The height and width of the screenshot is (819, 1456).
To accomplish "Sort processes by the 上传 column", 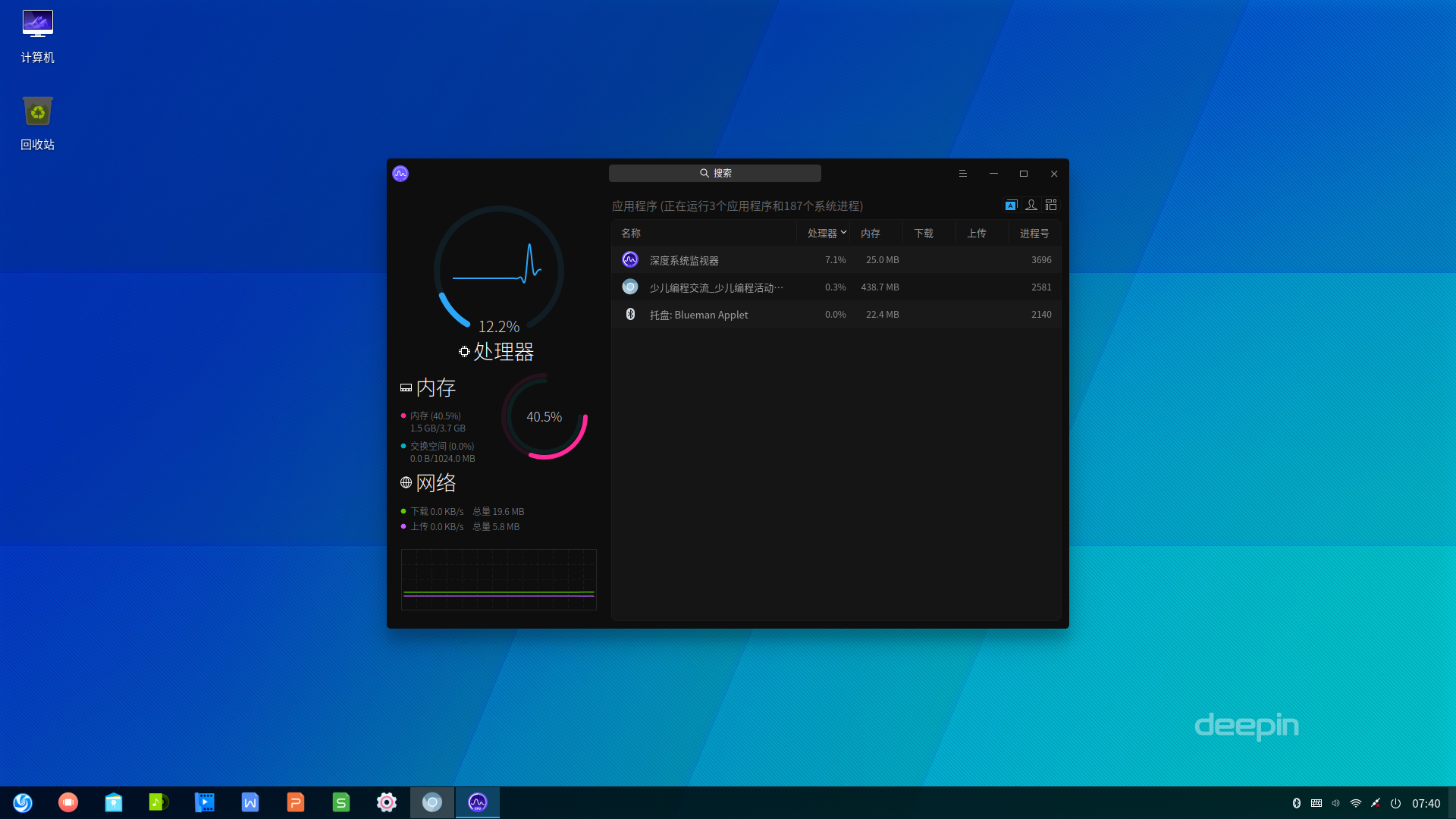I will [x=982, y=234].
